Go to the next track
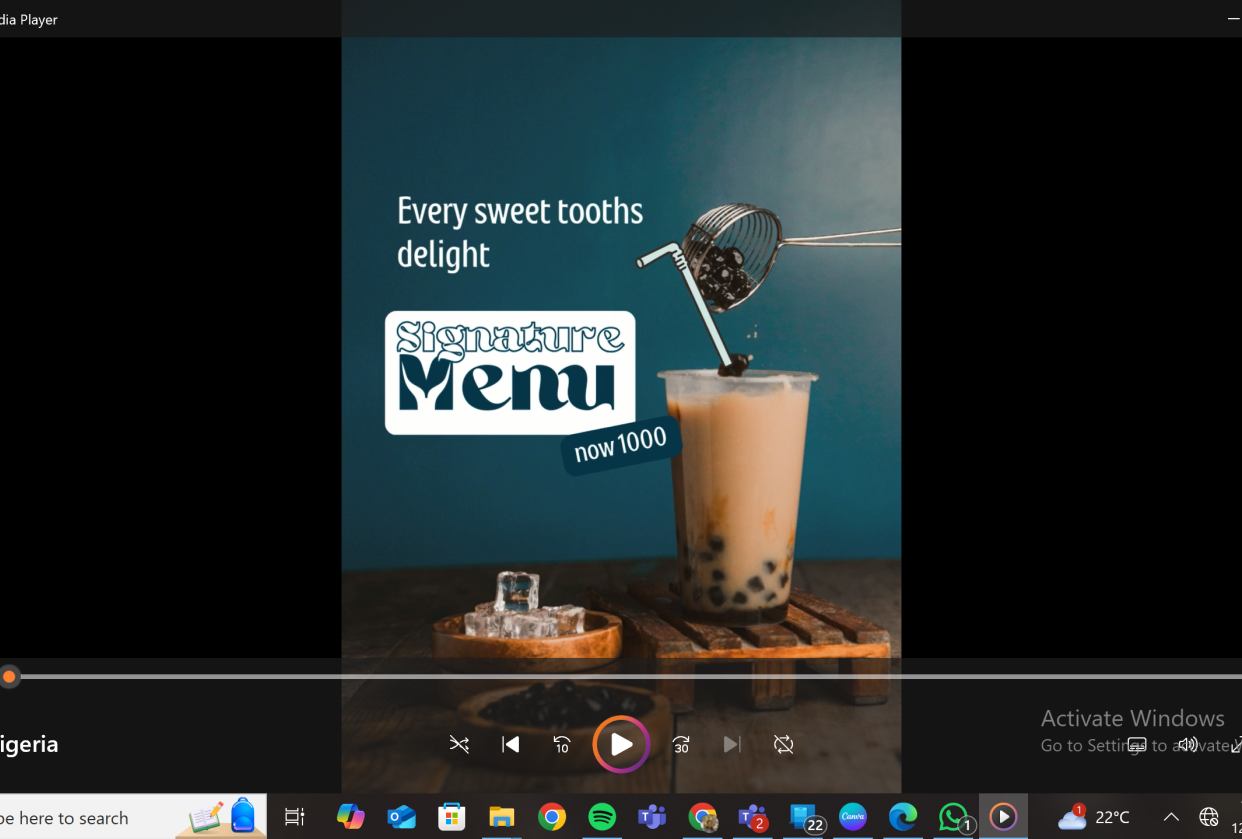1242x839 pixels. point(732,745)
